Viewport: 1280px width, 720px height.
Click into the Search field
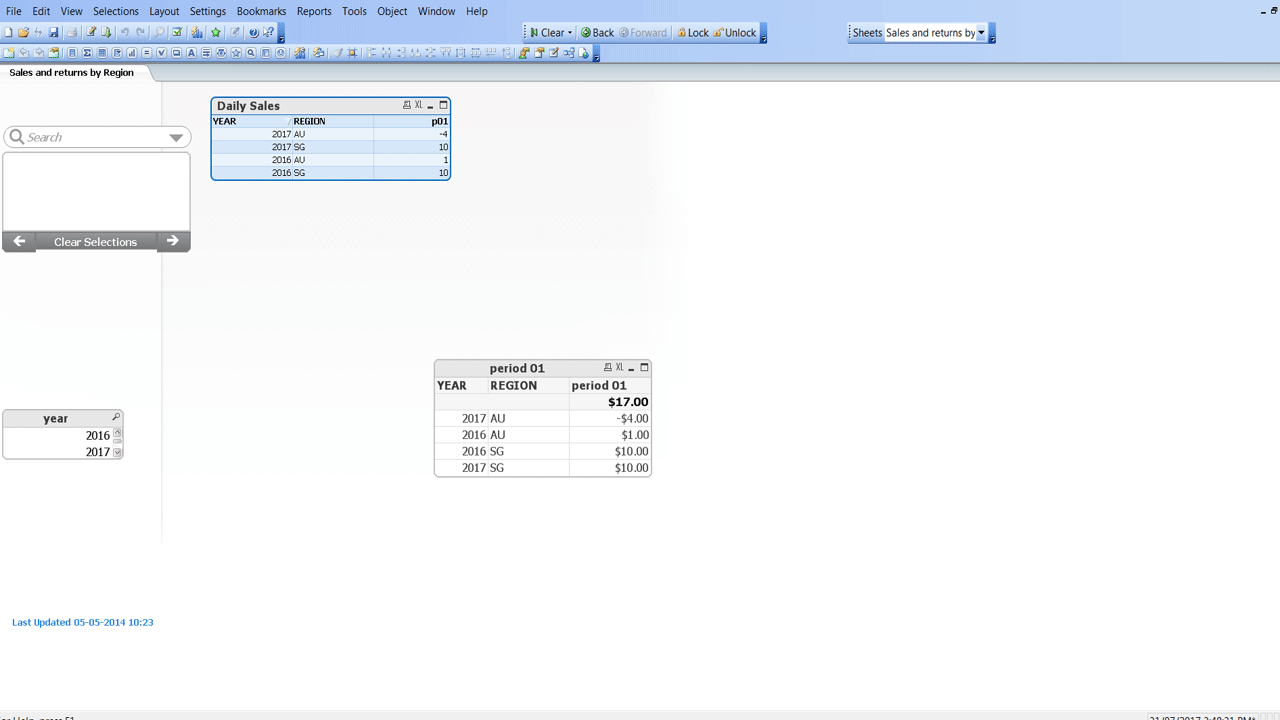98,137
